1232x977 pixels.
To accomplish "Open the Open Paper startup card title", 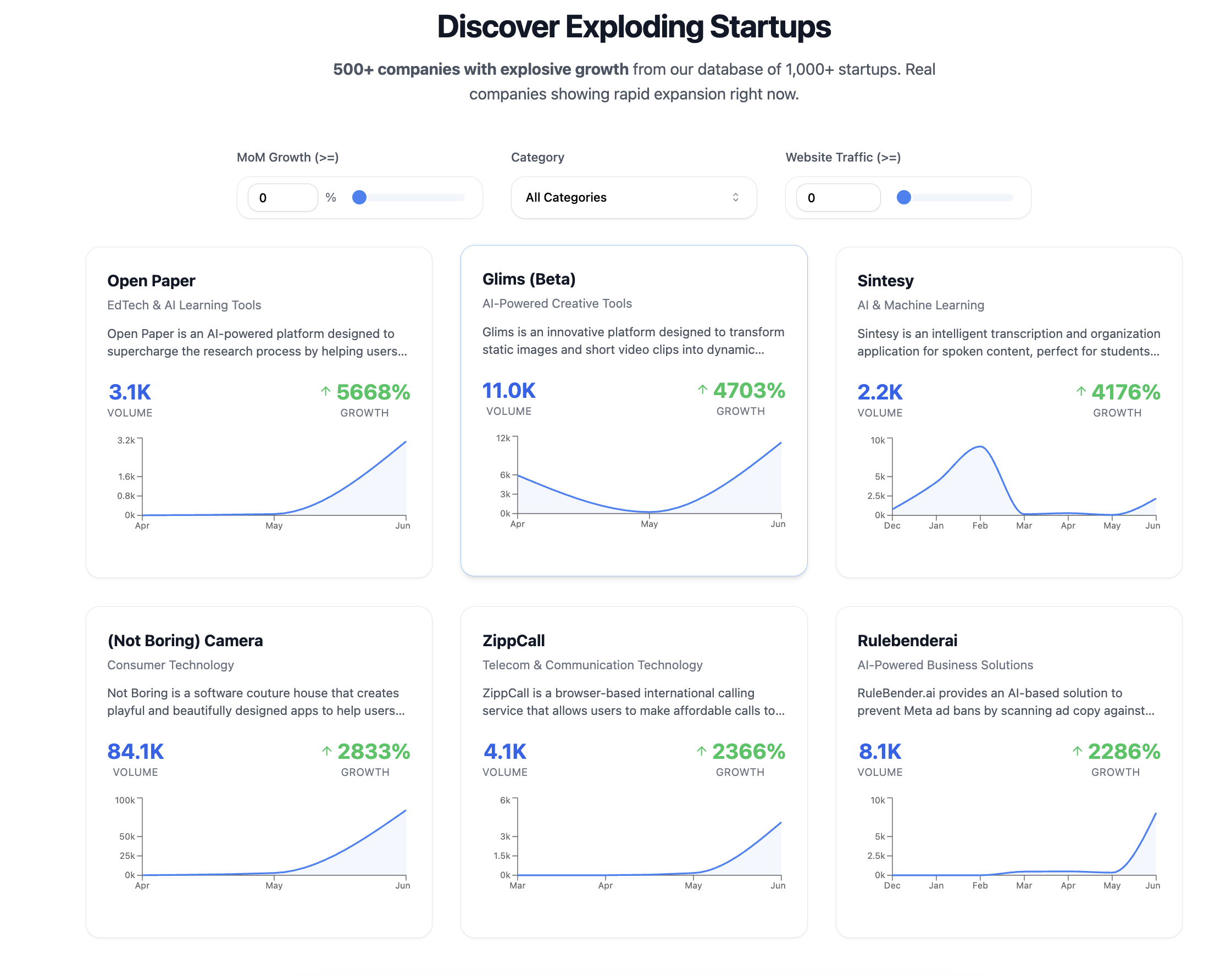I will (152, 281).
